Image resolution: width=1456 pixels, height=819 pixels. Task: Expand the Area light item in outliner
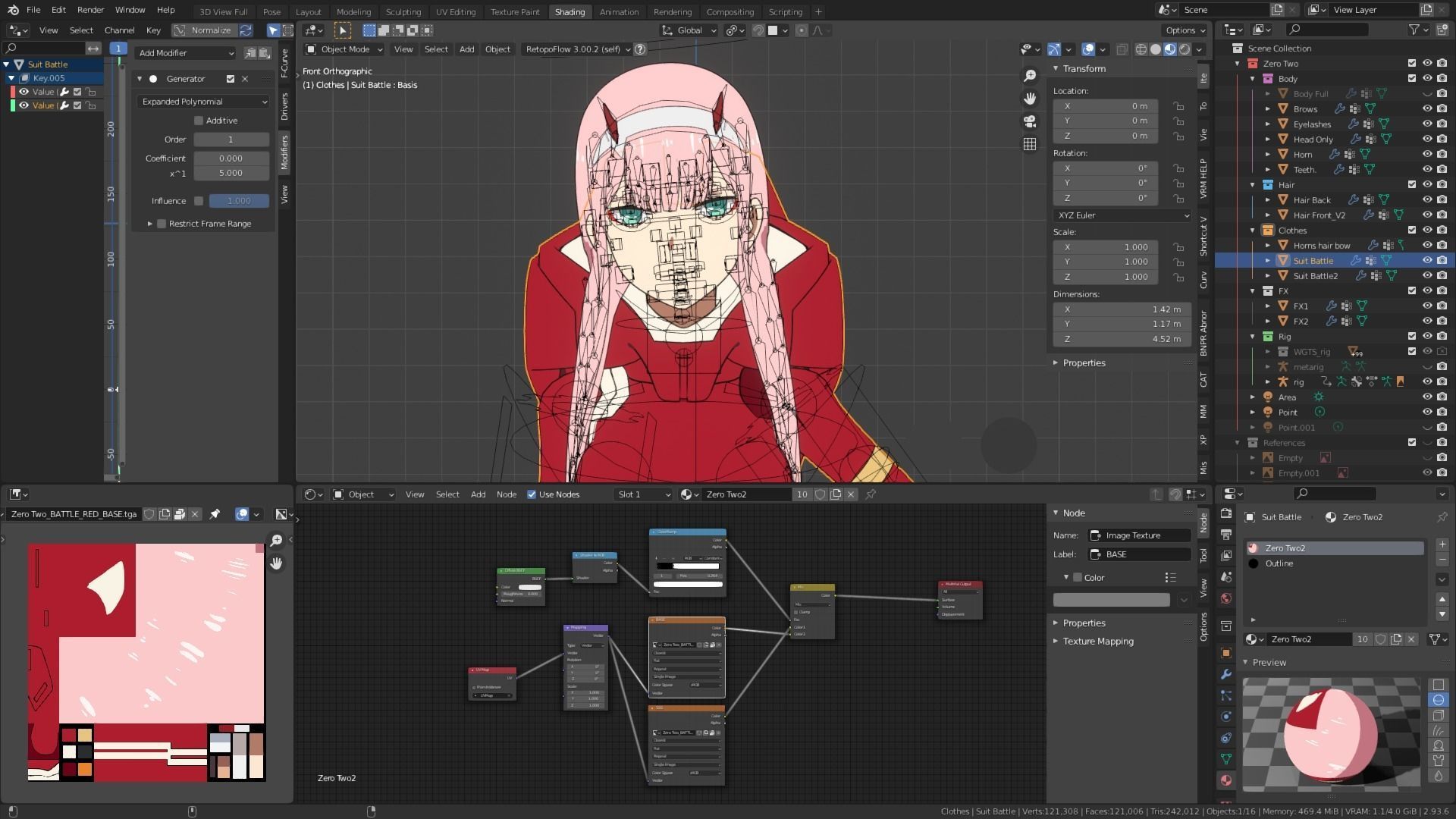coord(1253,397)
